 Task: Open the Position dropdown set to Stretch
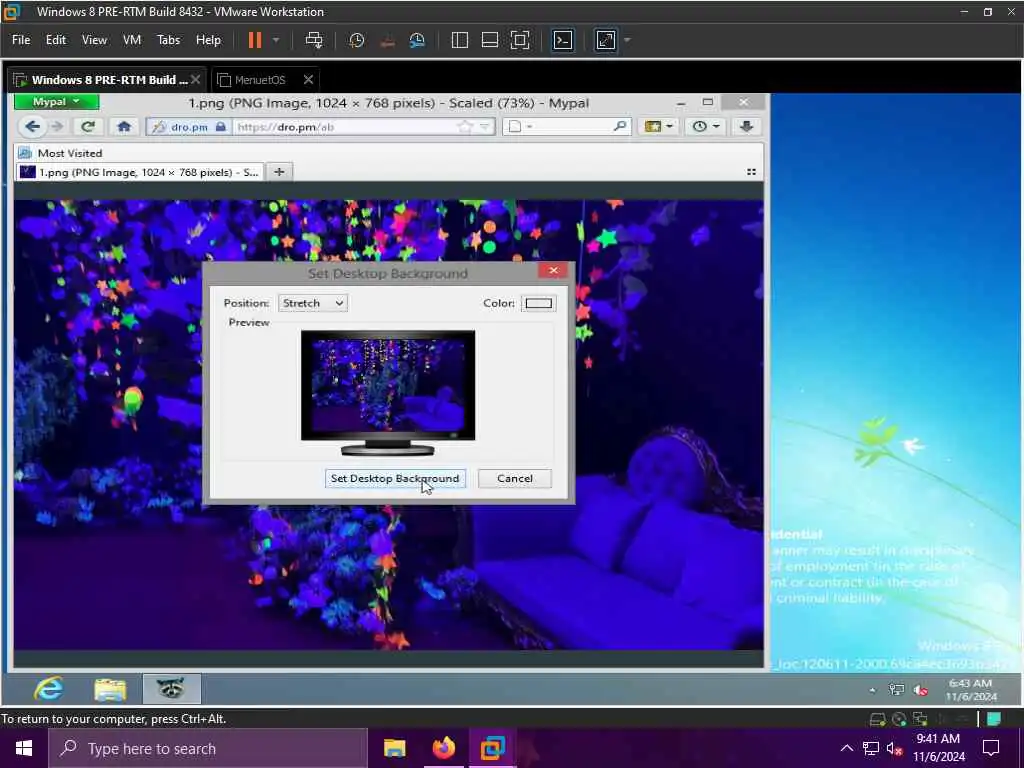point(313,303)
